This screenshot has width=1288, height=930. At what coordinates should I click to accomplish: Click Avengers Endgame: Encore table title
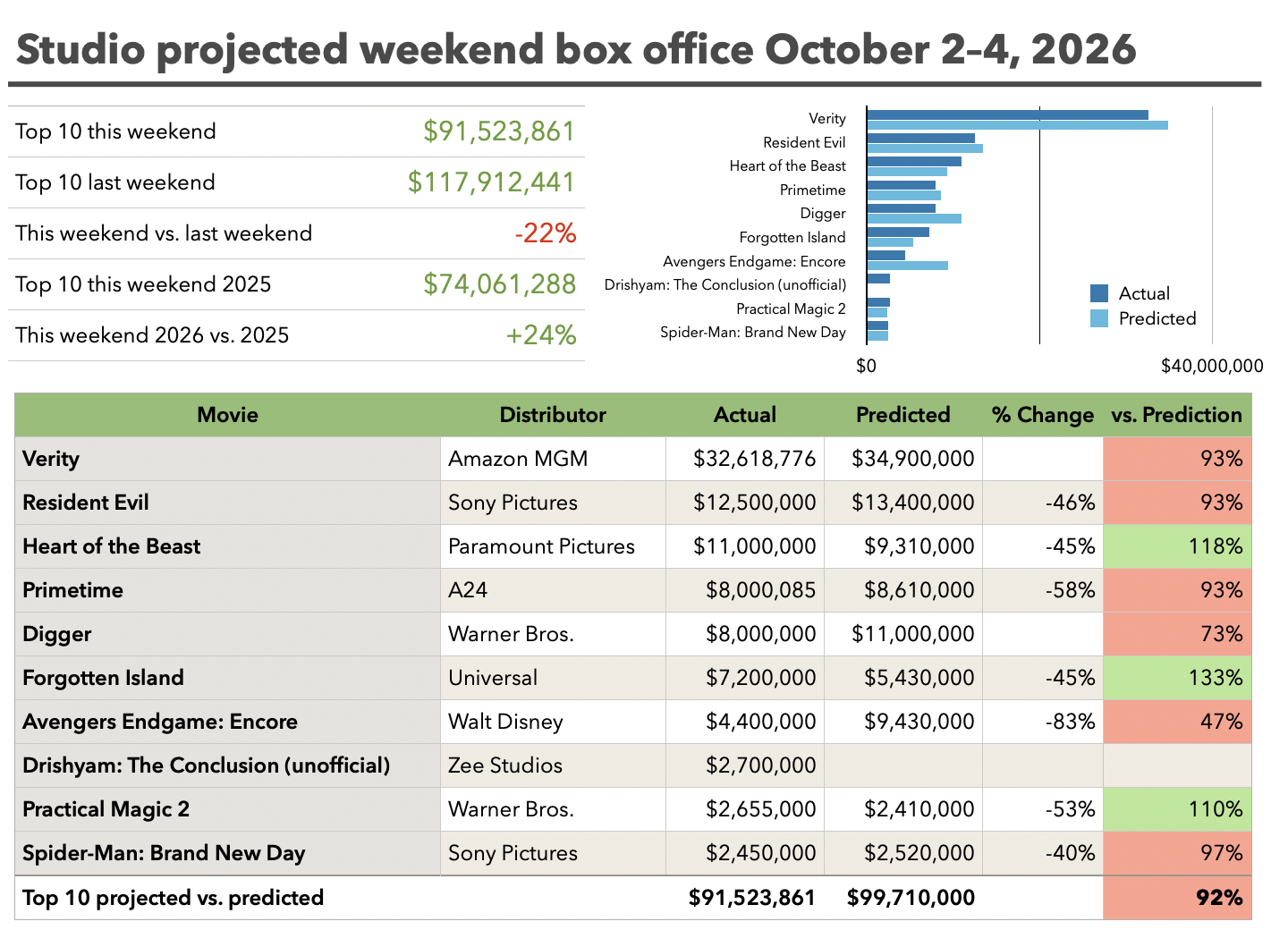coord(228,722)
